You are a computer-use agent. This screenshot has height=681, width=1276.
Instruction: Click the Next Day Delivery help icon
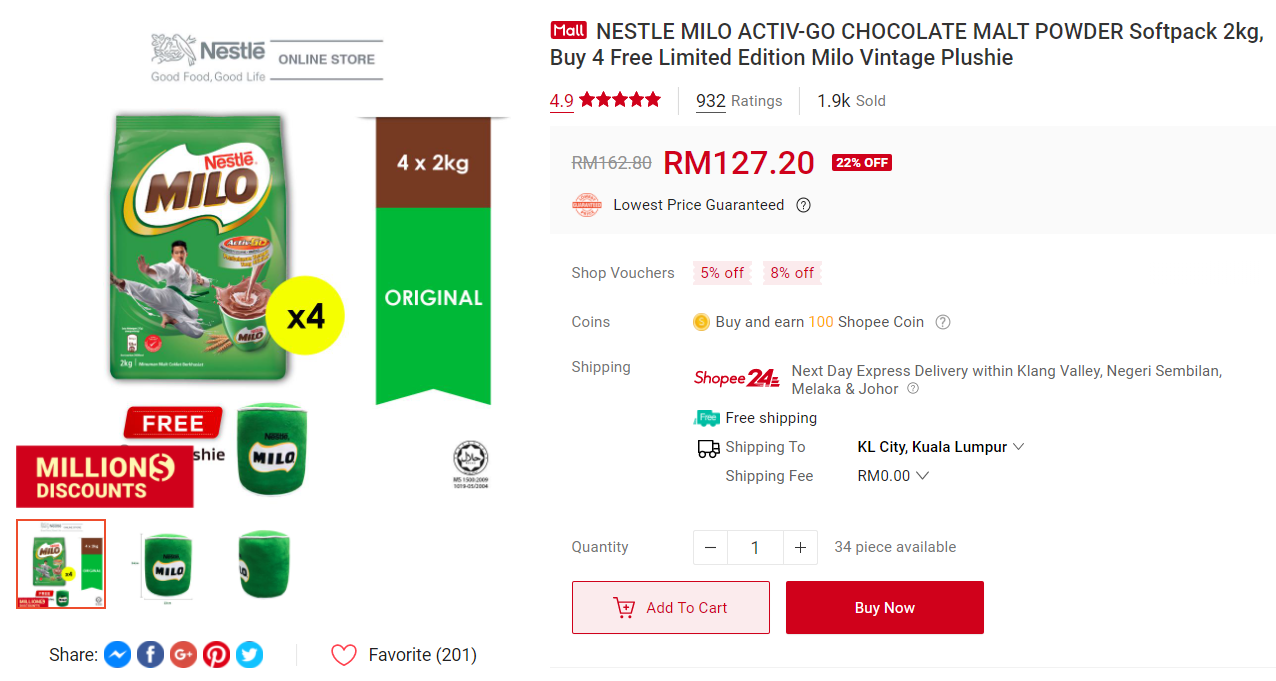912,389
